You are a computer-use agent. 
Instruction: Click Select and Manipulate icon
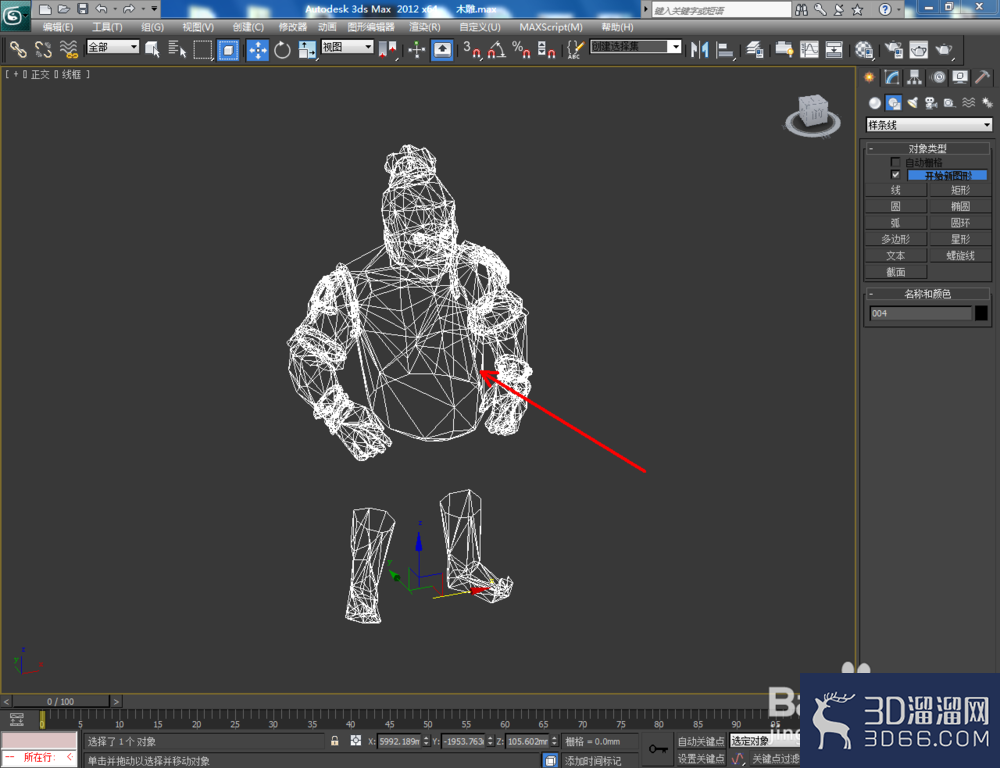pos(416,49)
